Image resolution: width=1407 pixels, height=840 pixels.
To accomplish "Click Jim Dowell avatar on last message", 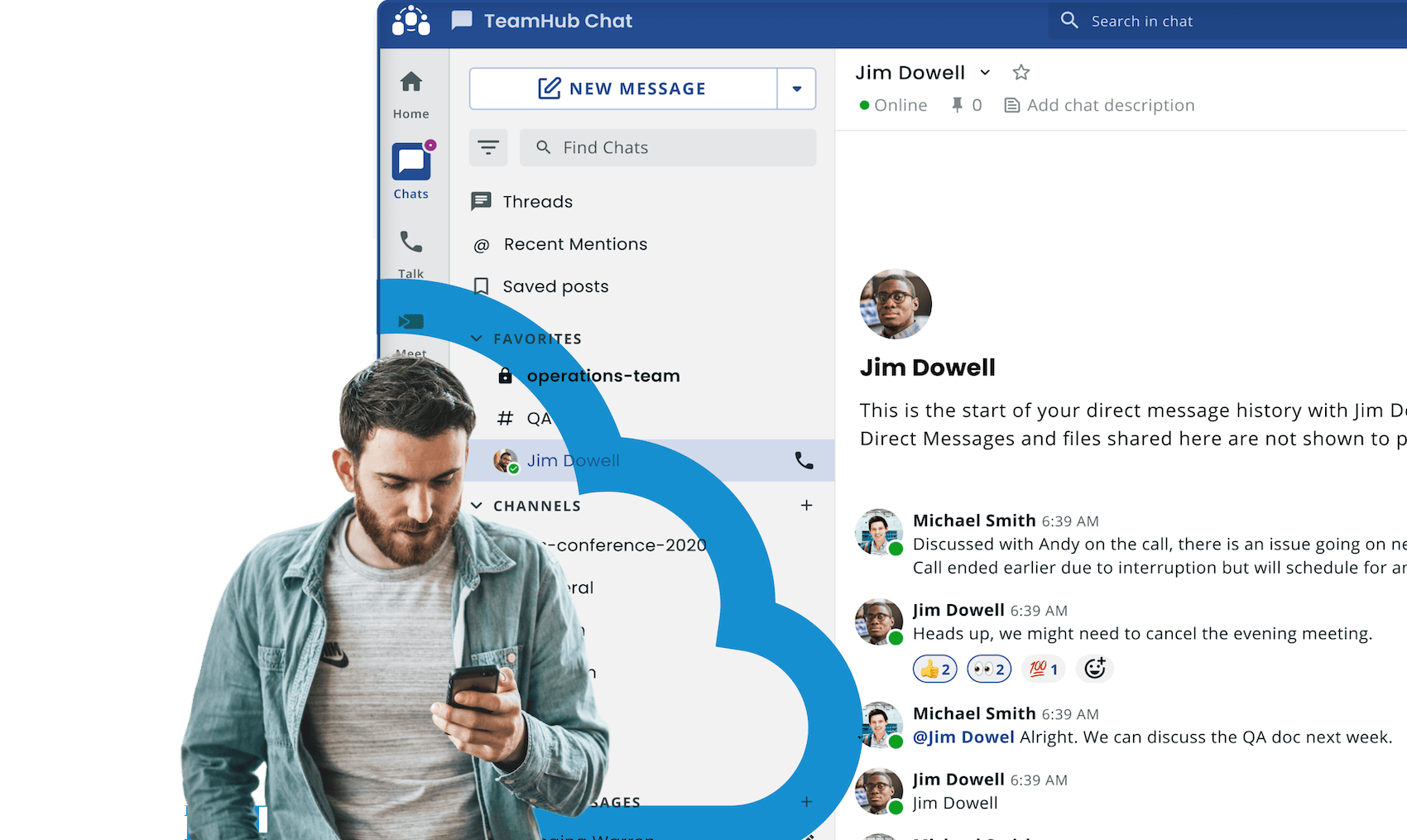I will pyautogui.click(x=878, y=791).
